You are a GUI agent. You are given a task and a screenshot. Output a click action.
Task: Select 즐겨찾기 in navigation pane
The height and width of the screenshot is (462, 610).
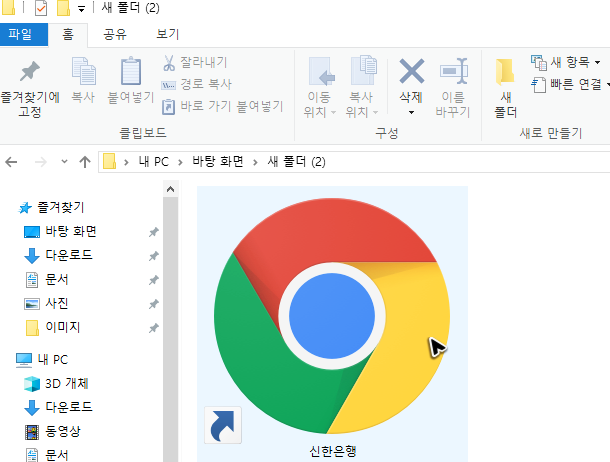61,208
